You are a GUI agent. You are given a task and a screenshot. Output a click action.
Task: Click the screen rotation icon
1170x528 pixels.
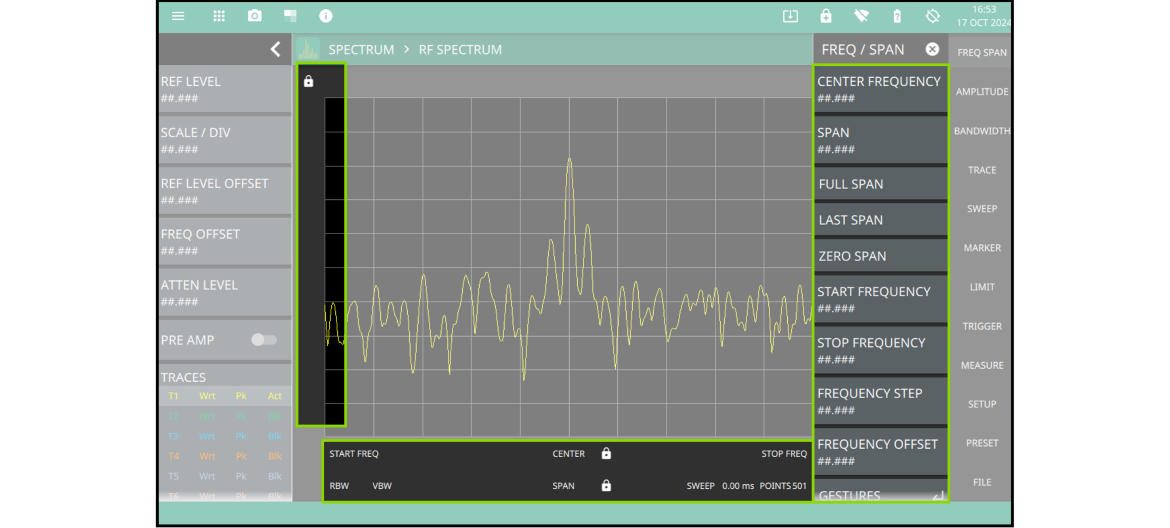932,16
